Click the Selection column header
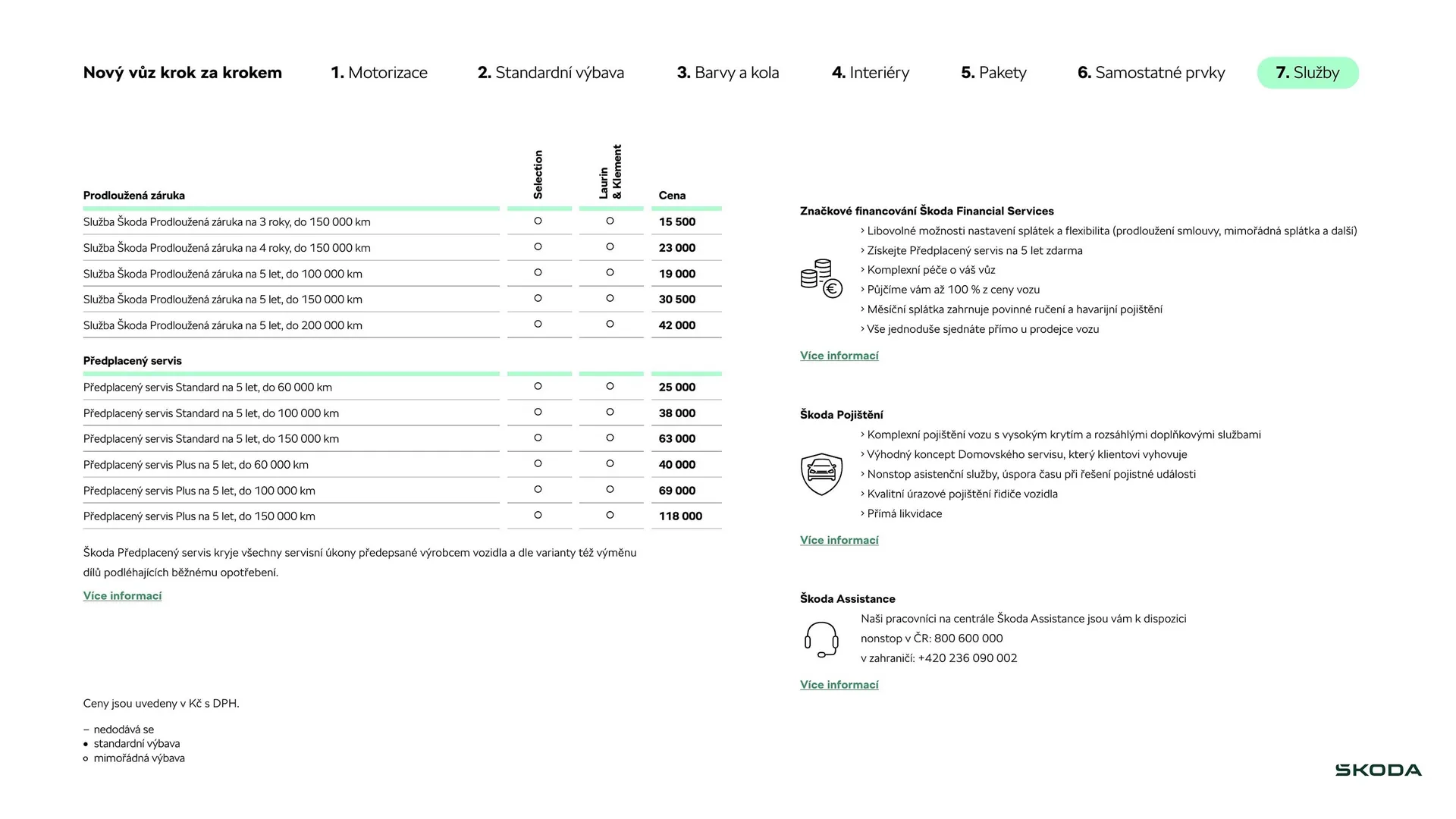This screenshot has height=819, width=1456. (538, 174)
